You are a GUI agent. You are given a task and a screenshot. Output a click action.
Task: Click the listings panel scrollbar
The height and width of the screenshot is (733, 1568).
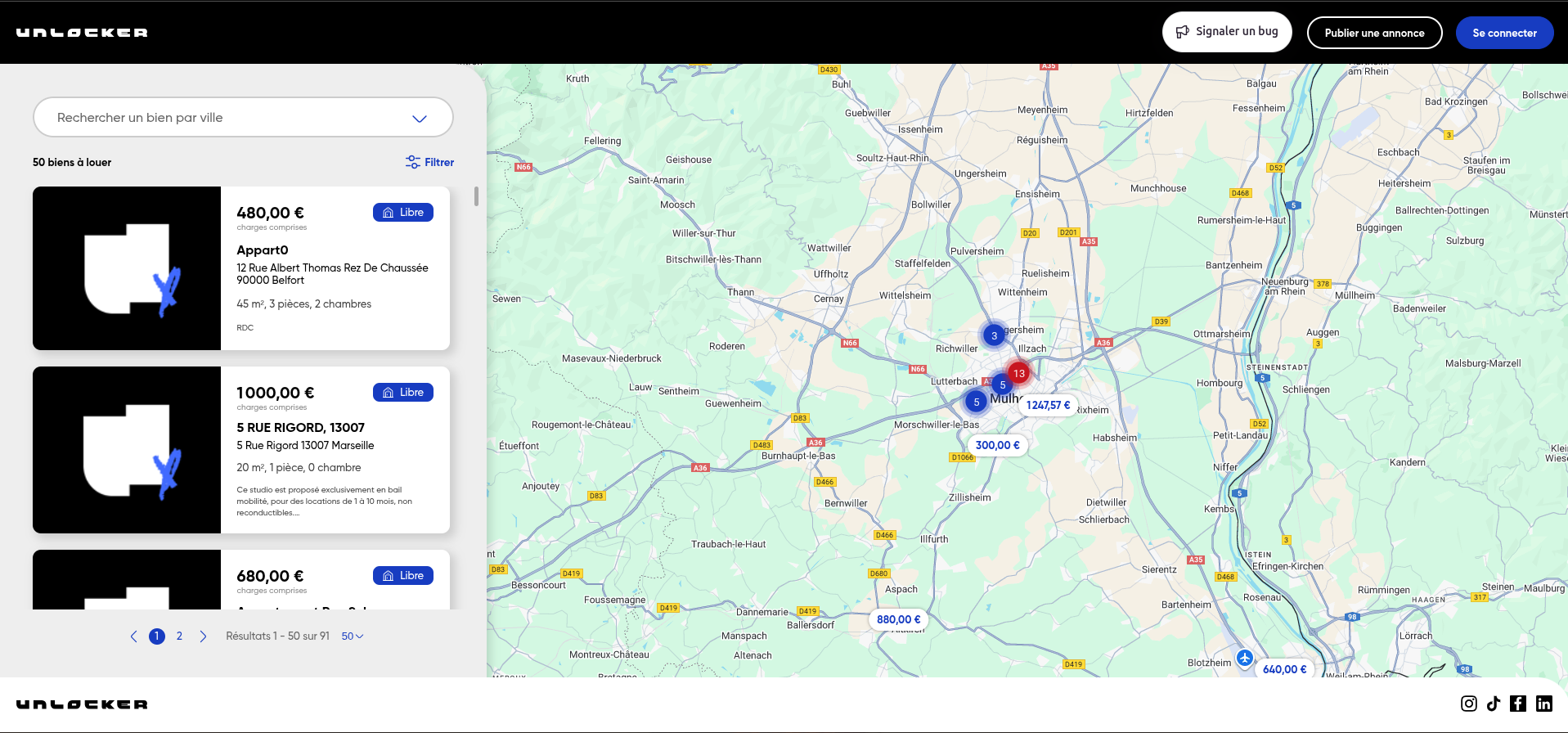coord(476,196)
